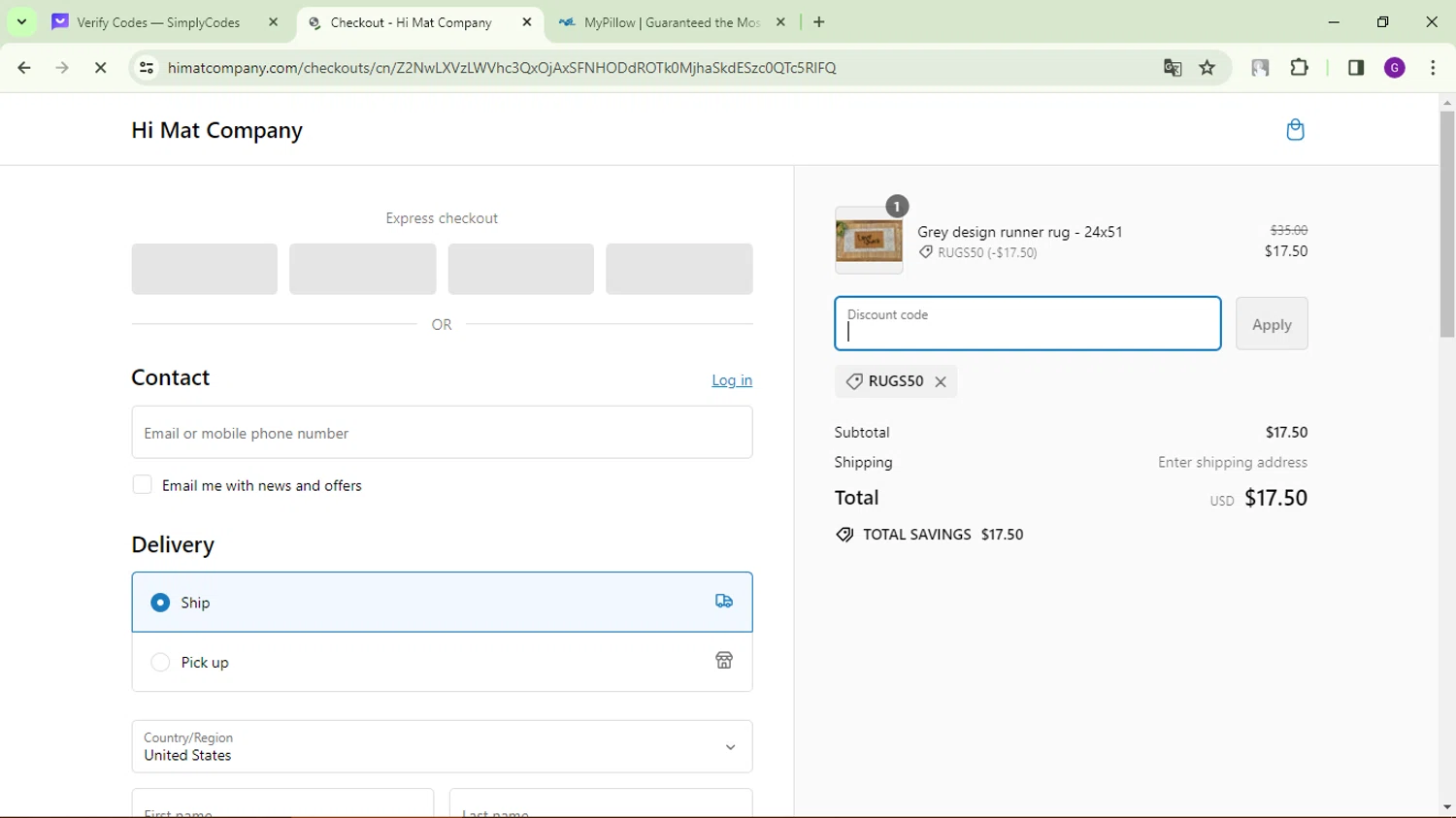Click the store icon in Pick up option
The width and height of the screenshot is (1456, 818).
724,661
